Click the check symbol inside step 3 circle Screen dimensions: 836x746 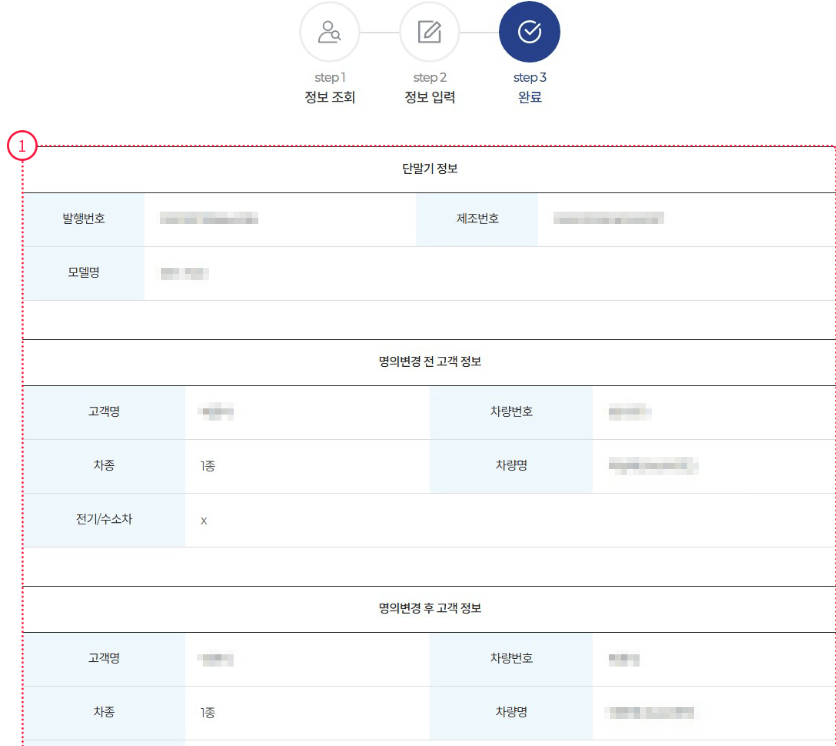[530, 30]
